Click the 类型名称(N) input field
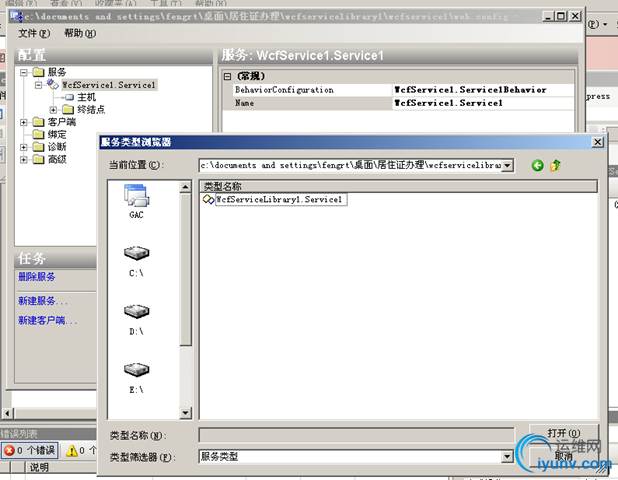The width and height of the screenshot is (618, 480). [357, 435]
